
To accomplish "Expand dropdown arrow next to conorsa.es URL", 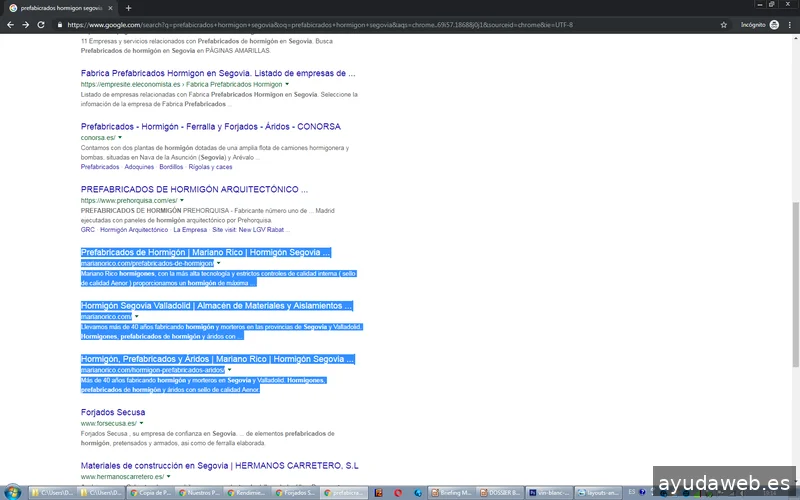I will point(120,138).
